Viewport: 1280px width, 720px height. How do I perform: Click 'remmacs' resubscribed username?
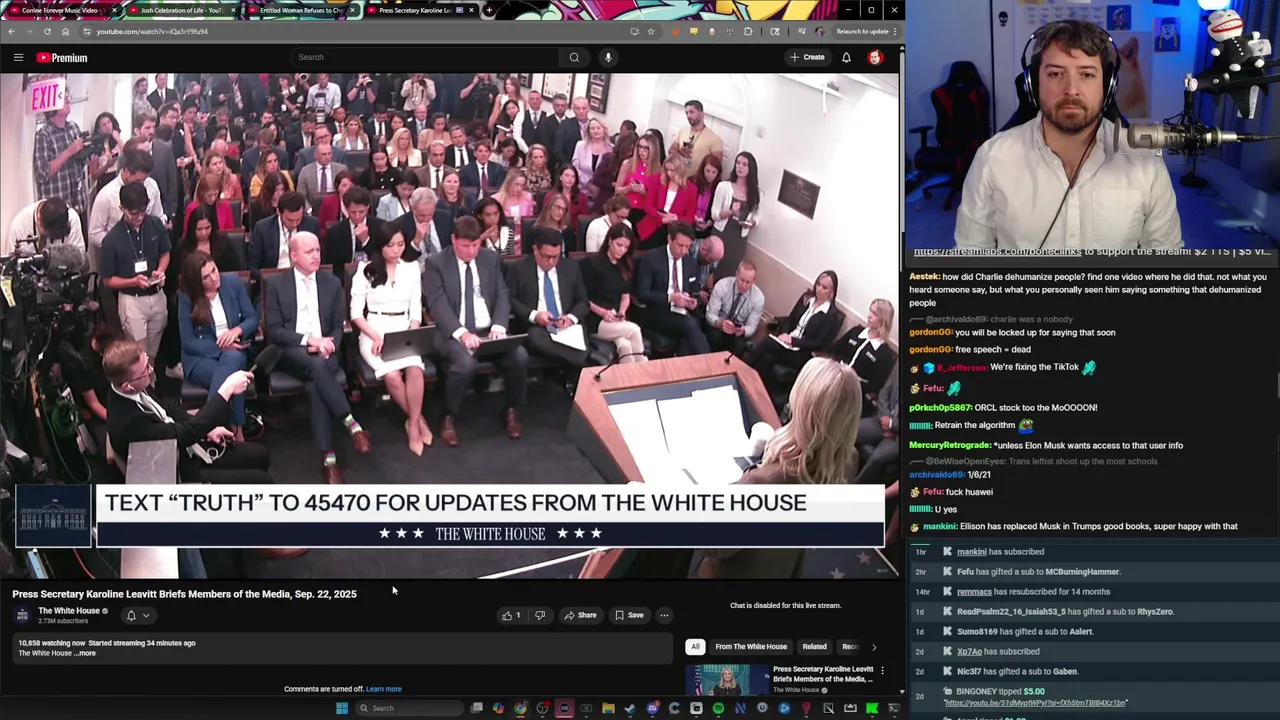pyautogui.click(x=974, y=592)
